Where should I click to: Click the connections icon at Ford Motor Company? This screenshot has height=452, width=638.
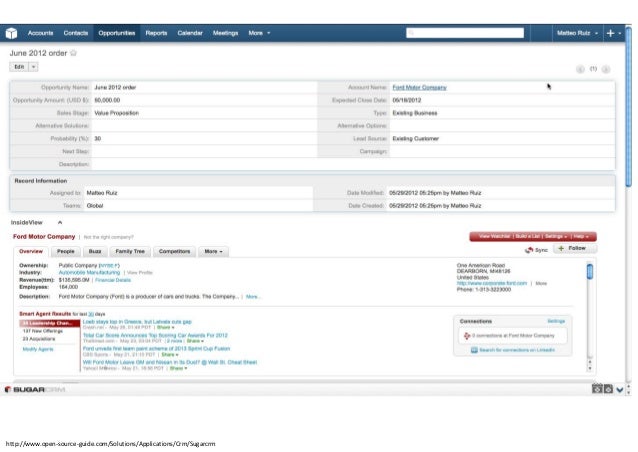coord(467,336)
